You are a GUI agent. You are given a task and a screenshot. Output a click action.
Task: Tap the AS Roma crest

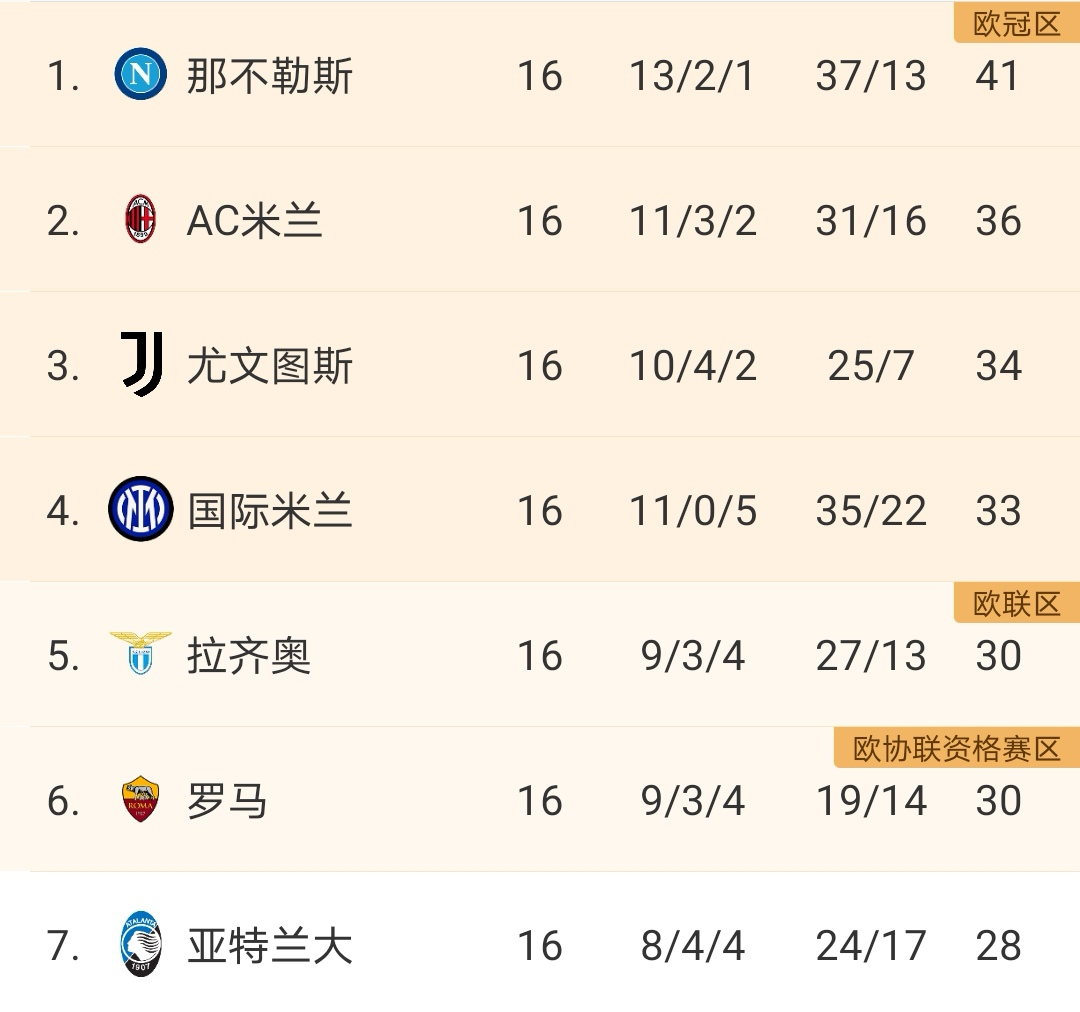pos(141,799)
